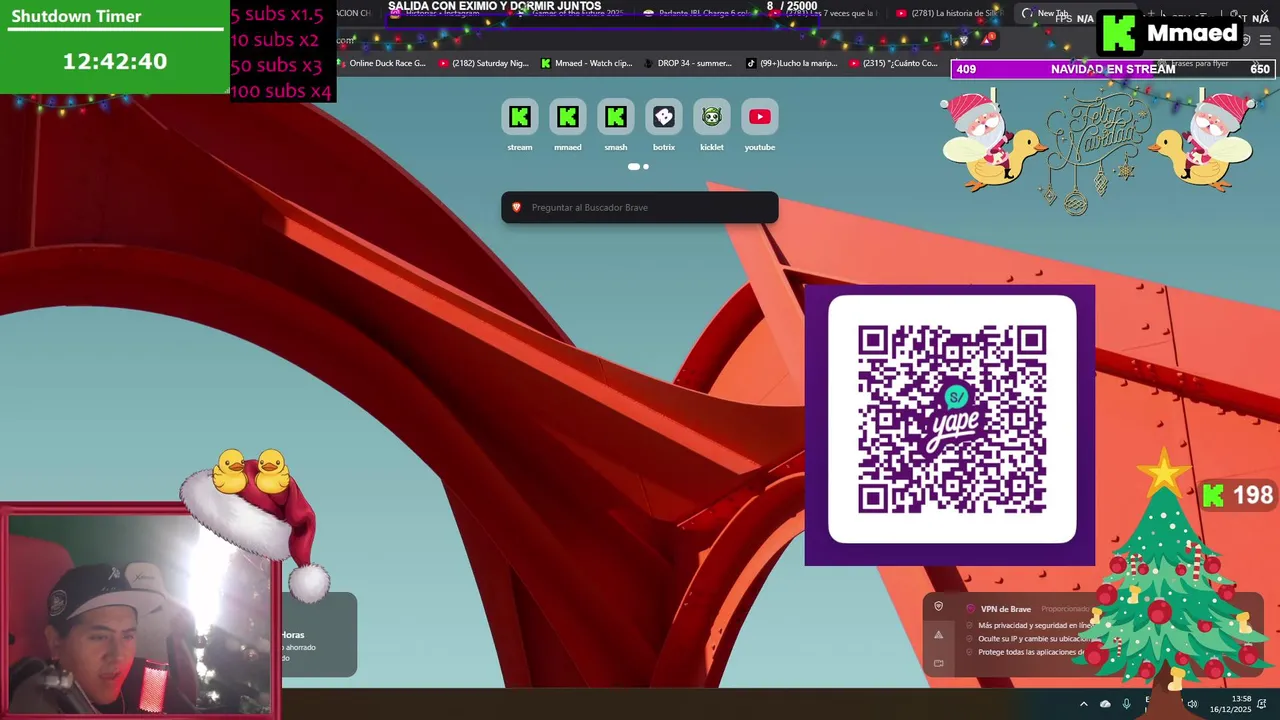This screenshot has width=1280, height=720.
Task: Click the Horas stats card
Action: tap(318, 635)
